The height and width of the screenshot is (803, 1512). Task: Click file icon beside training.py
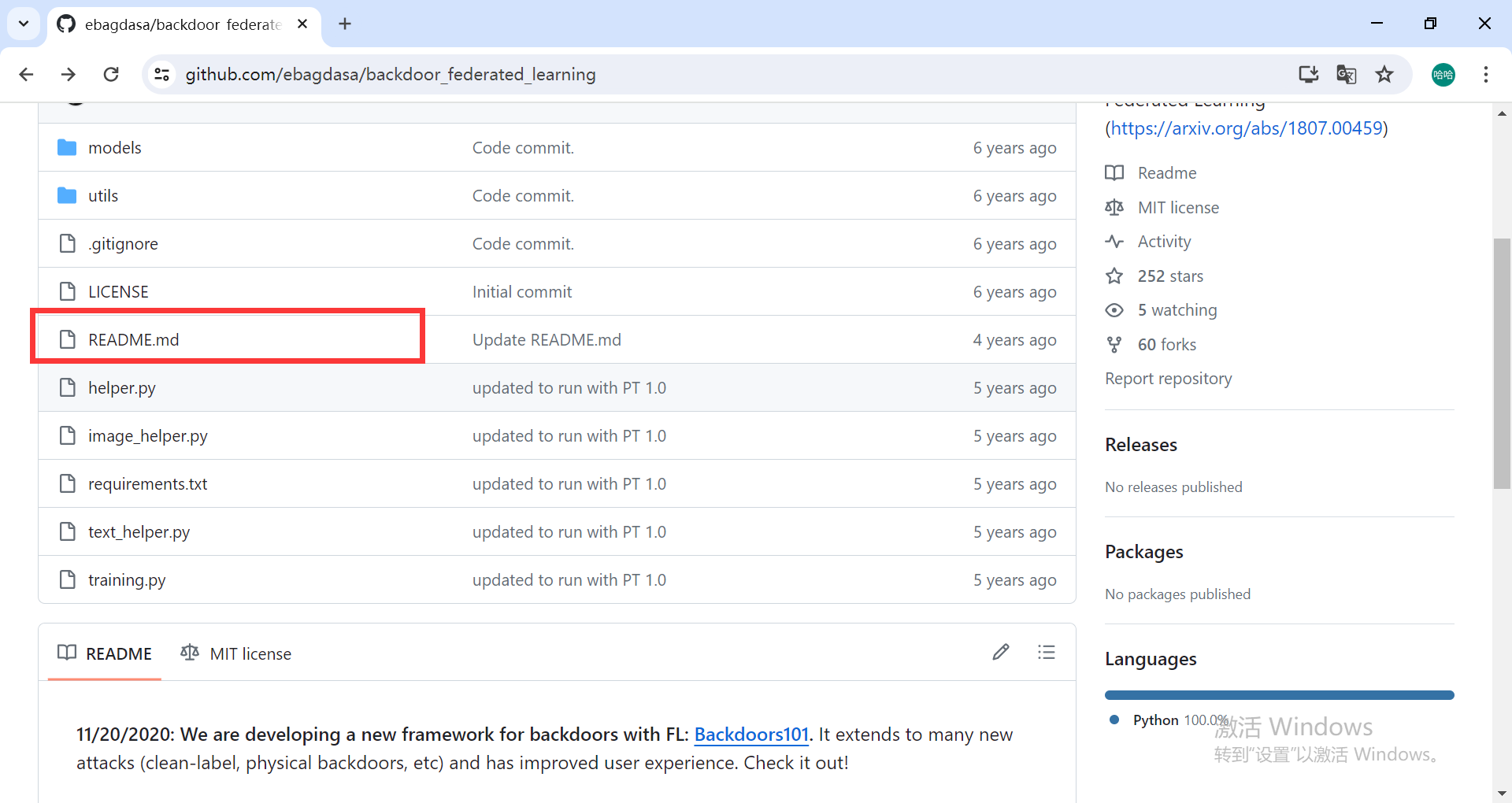click(68, 580)
